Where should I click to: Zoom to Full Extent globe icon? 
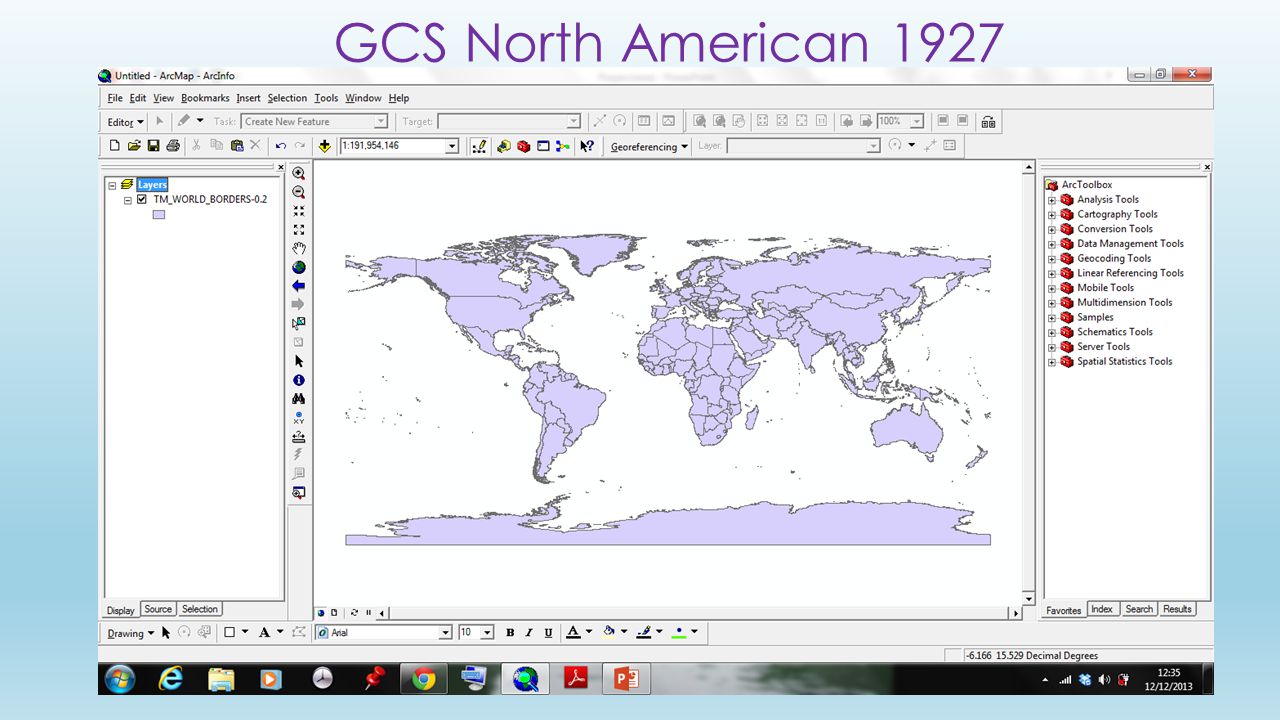point(298,267)
